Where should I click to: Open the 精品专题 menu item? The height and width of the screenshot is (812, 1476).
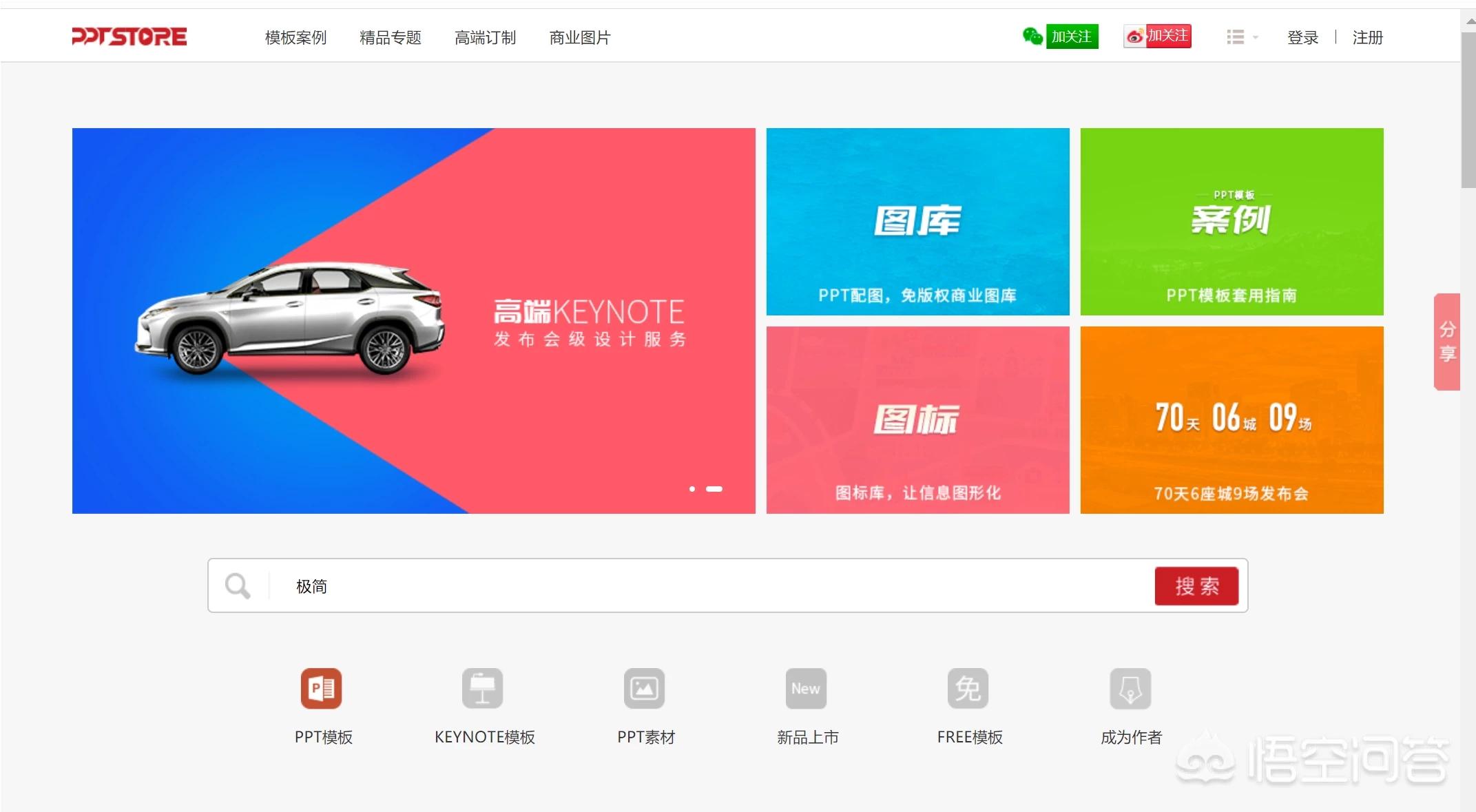click(391, 38)
